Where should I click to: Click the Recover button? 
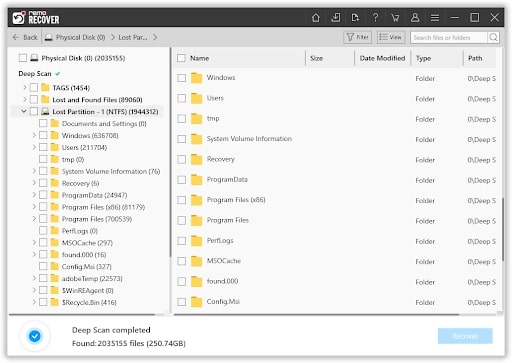tap(465, 336)
